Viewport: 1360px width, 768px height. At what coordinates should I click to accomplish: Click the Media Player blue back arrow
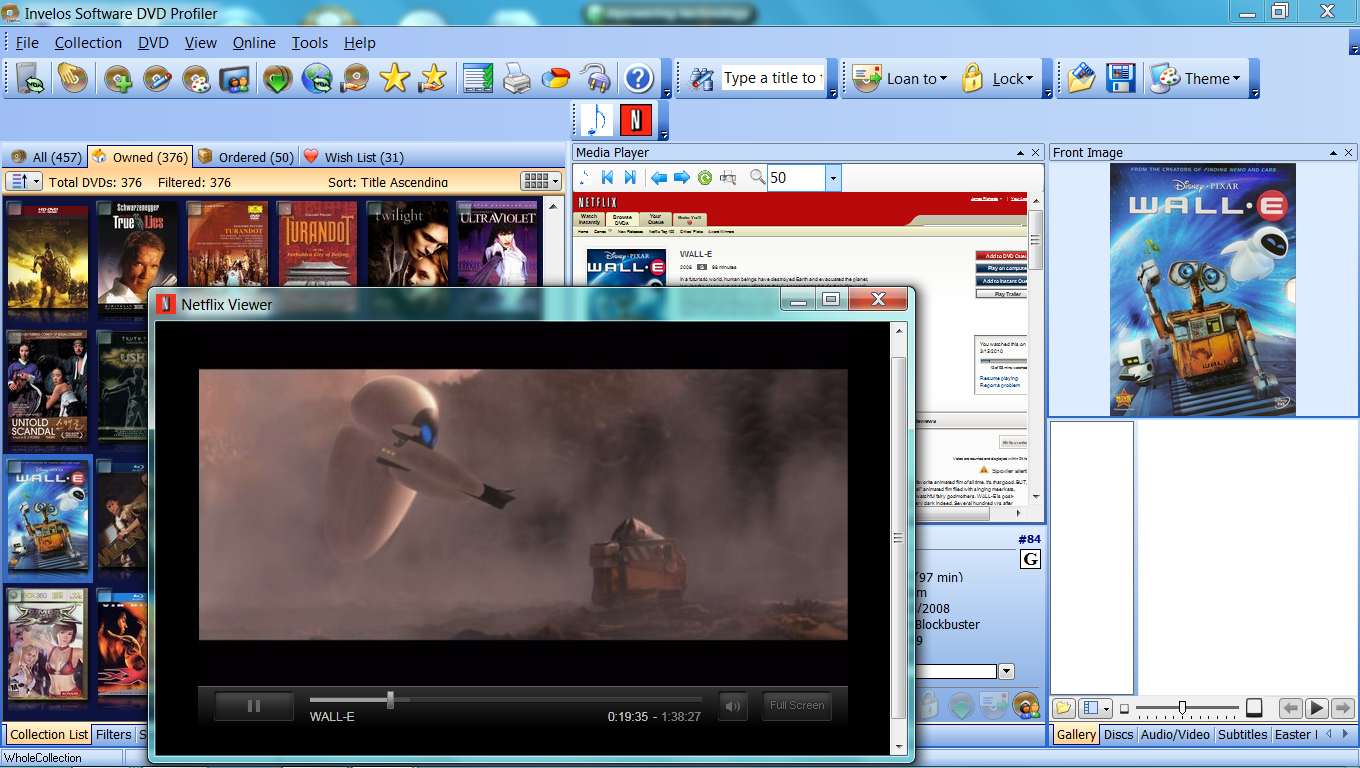point(659,177)
